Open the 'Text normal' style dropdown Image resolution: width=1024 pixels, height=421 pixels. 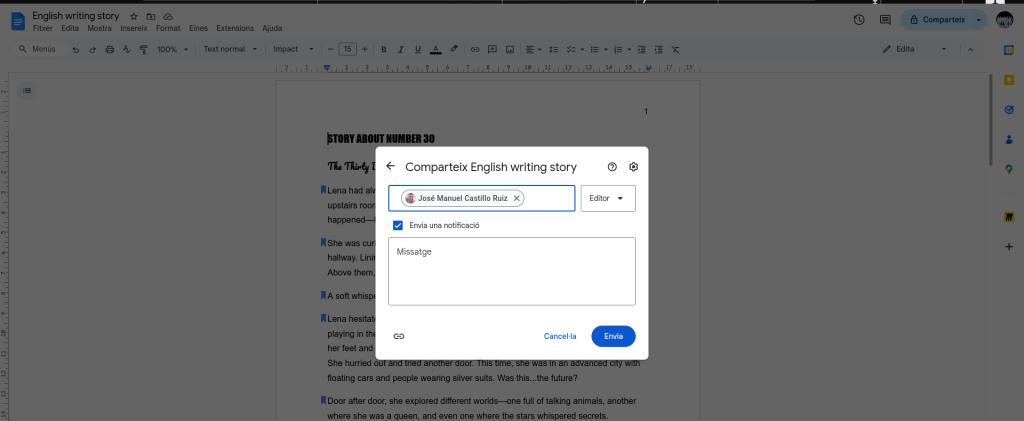click(229, 49)
